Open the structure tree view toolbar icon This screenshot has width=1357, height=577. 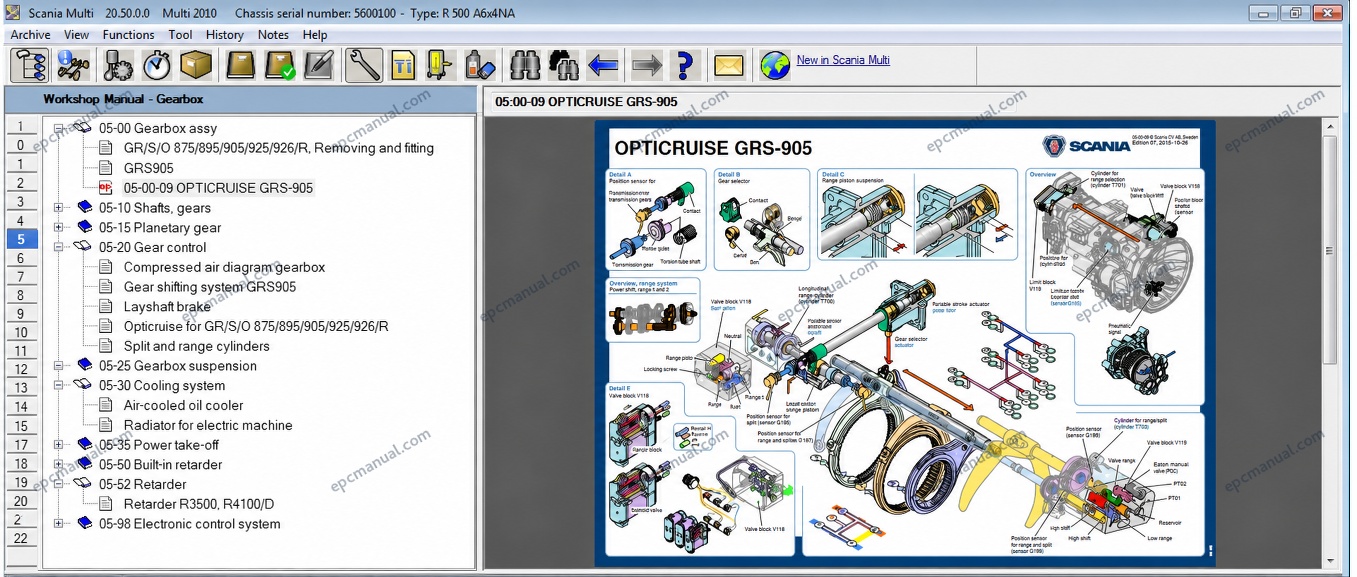pos(30,65)
